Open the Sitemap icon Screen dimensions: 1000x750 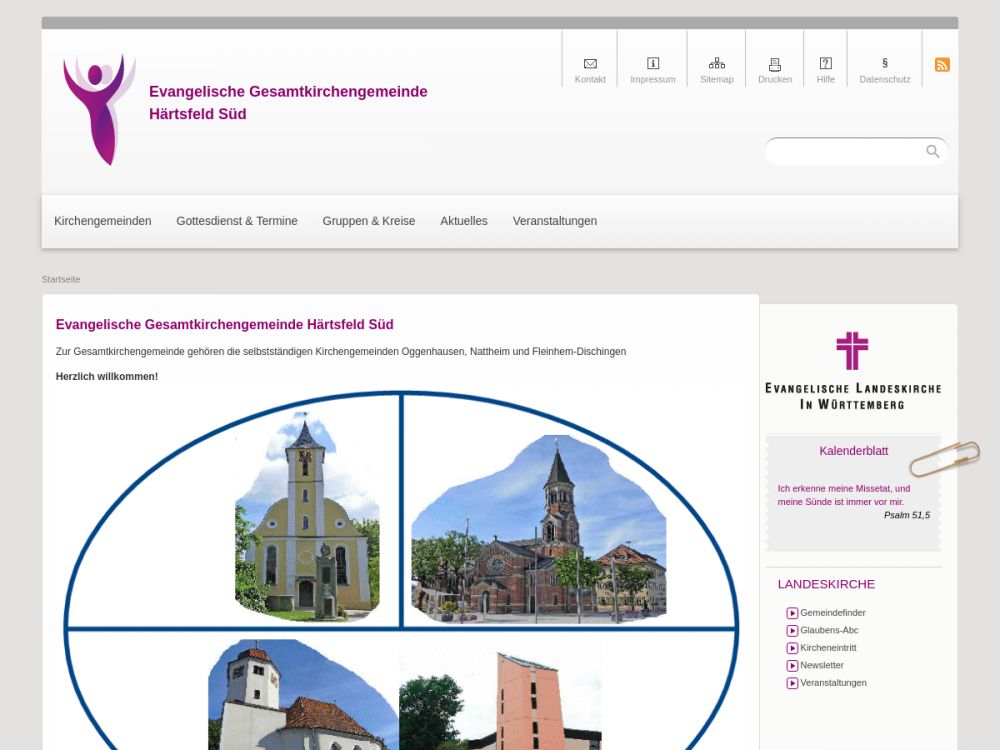pos(716,64)
